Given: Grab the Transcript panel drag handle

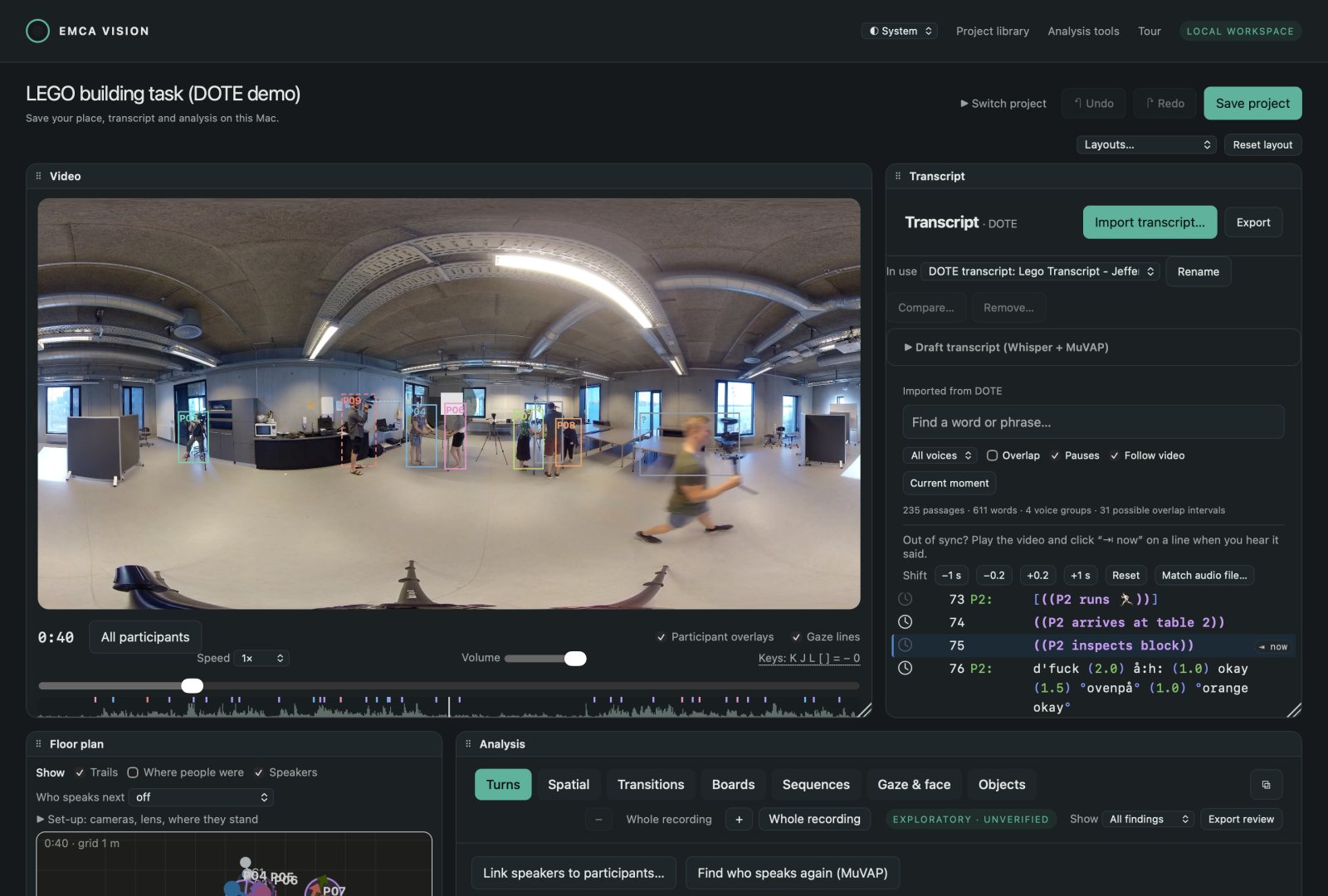Looking at the screenshot, I should click(898, 176).
